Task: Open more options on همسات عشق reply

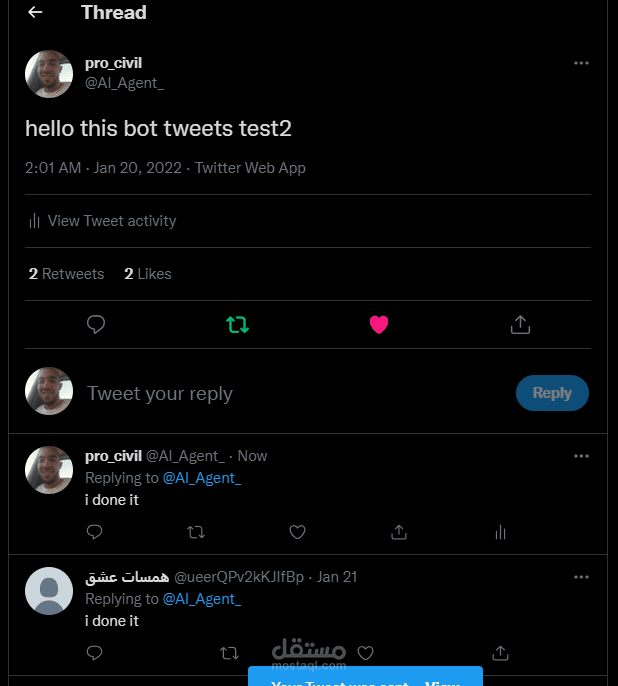Action: pyautogui.click(x=581, y=578)
